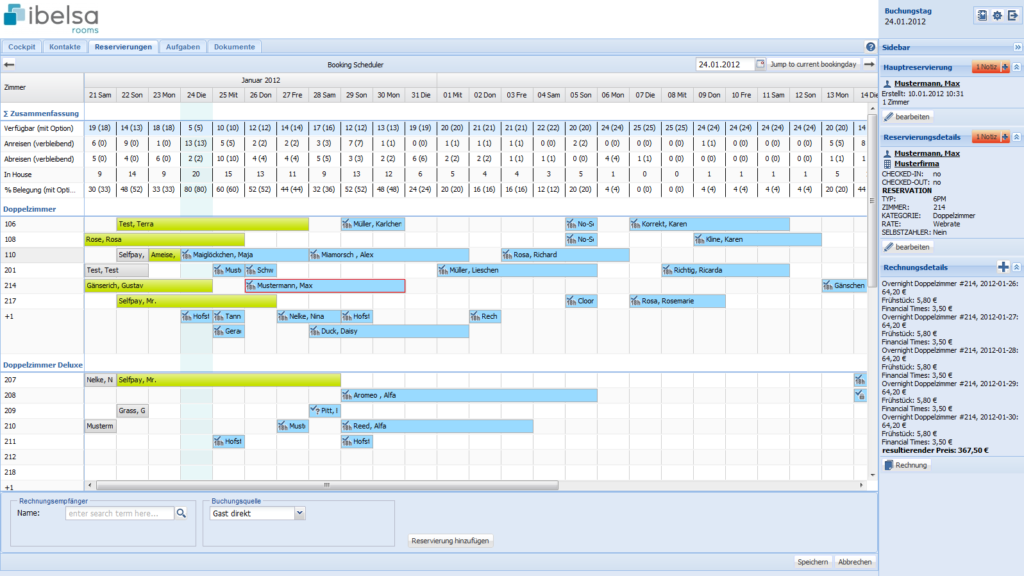
Task: Switch to the Cockpit tab
Action: click(22, 47)
